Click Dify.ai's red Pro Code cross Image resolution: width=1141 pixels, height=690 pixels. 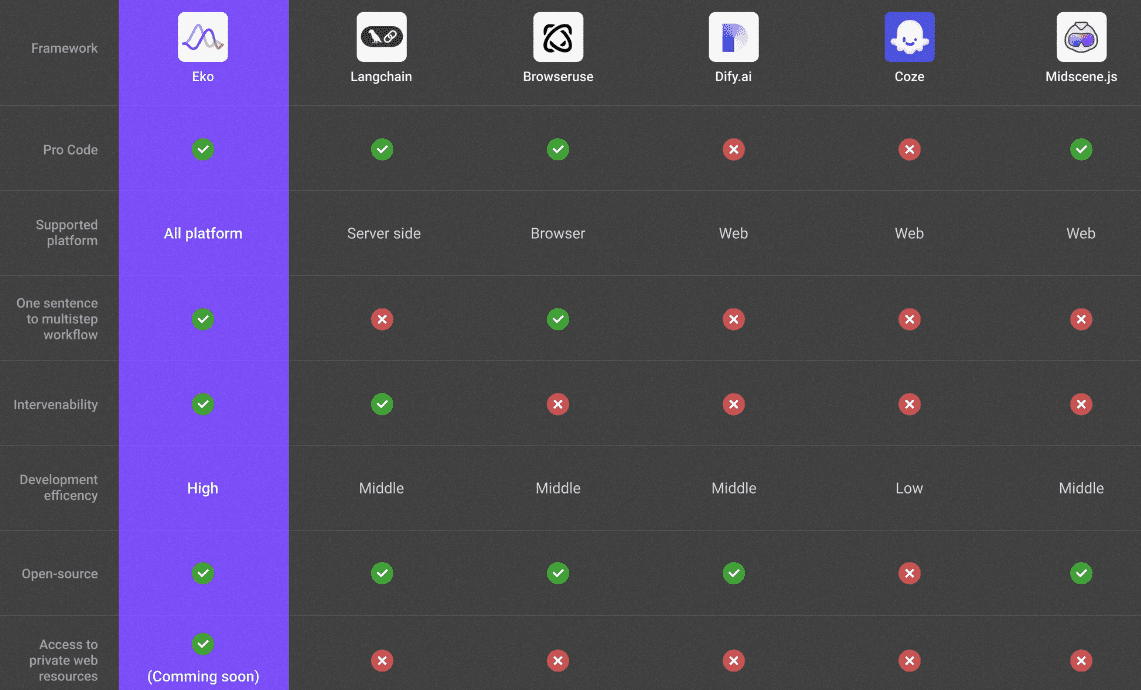(x=733, y=149)
